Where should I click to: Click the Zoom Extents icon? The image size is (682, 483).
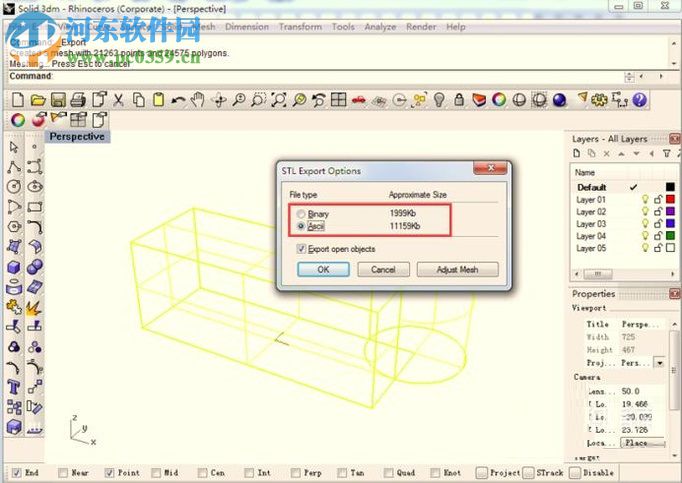(x=279, y=100)
